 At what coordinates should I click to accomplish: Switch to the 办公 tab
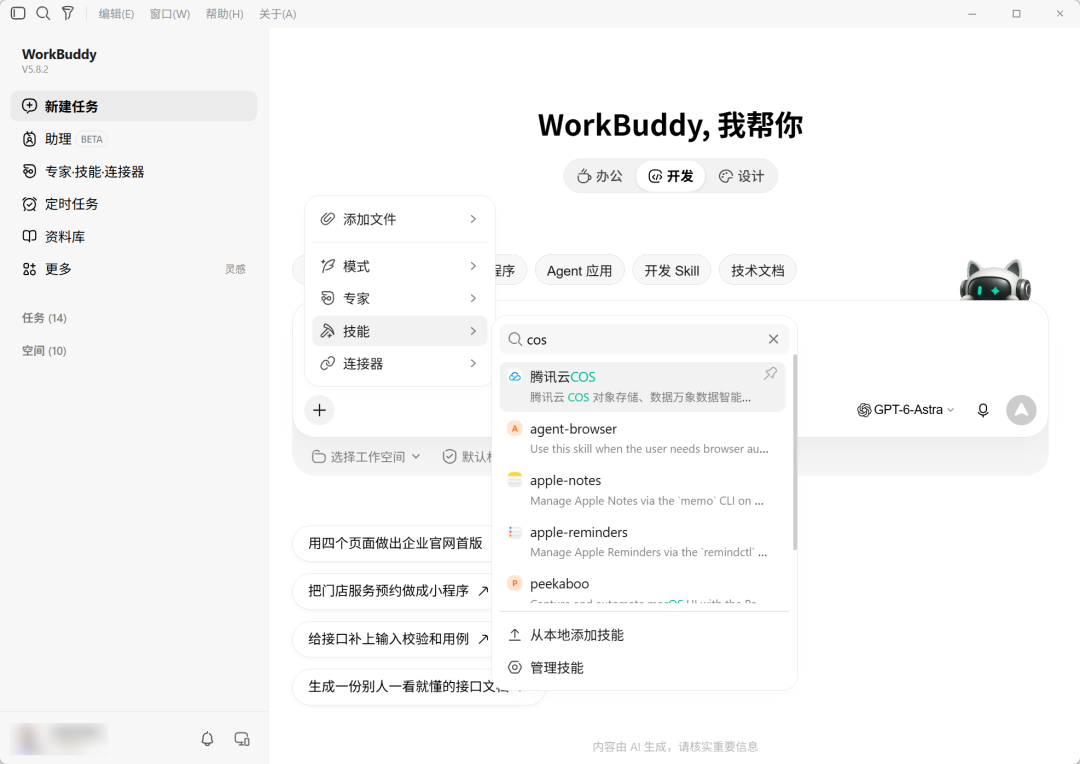point(600,176)
